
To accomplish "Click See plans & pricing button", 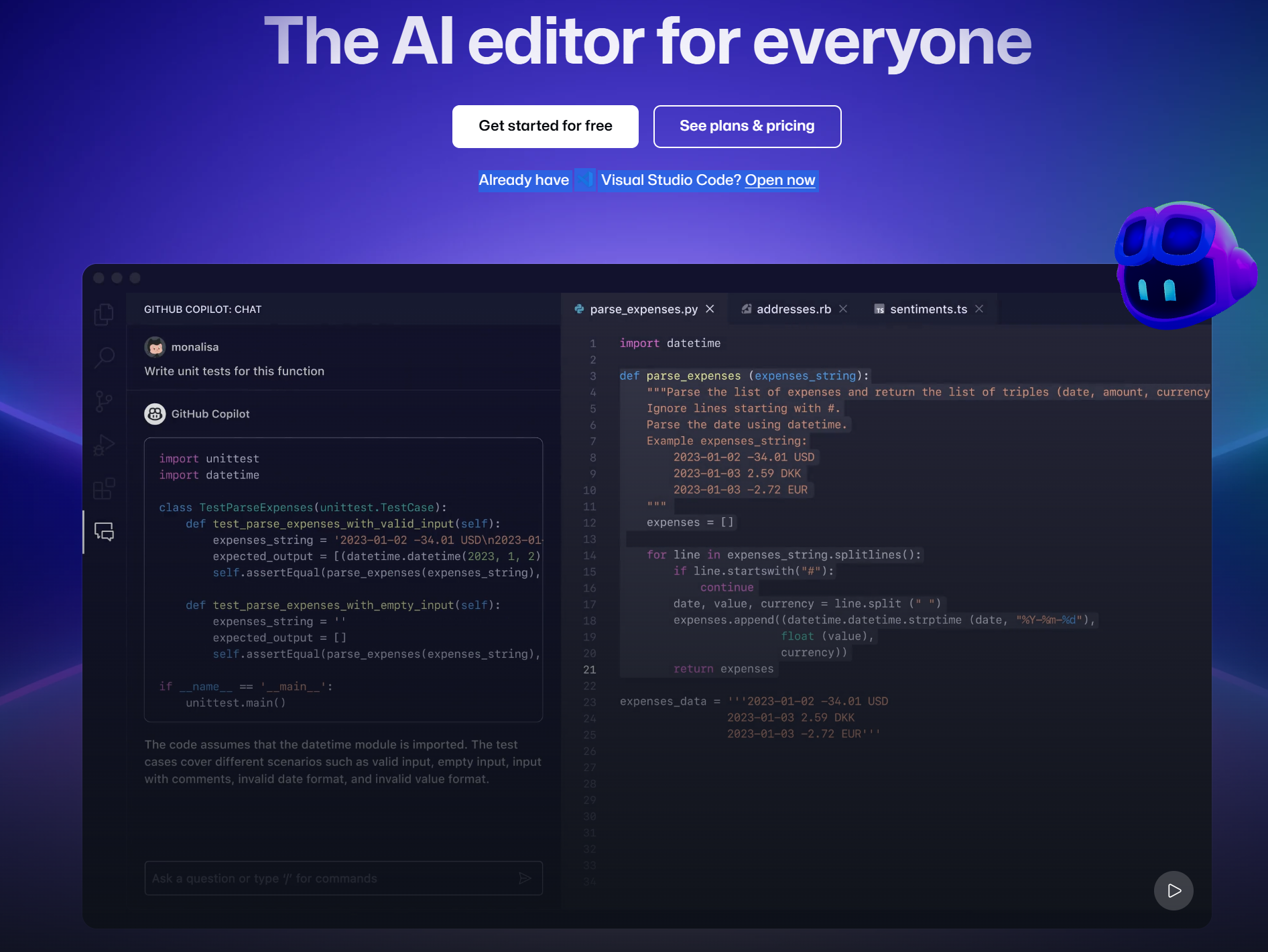I will (x=747, y=127).
